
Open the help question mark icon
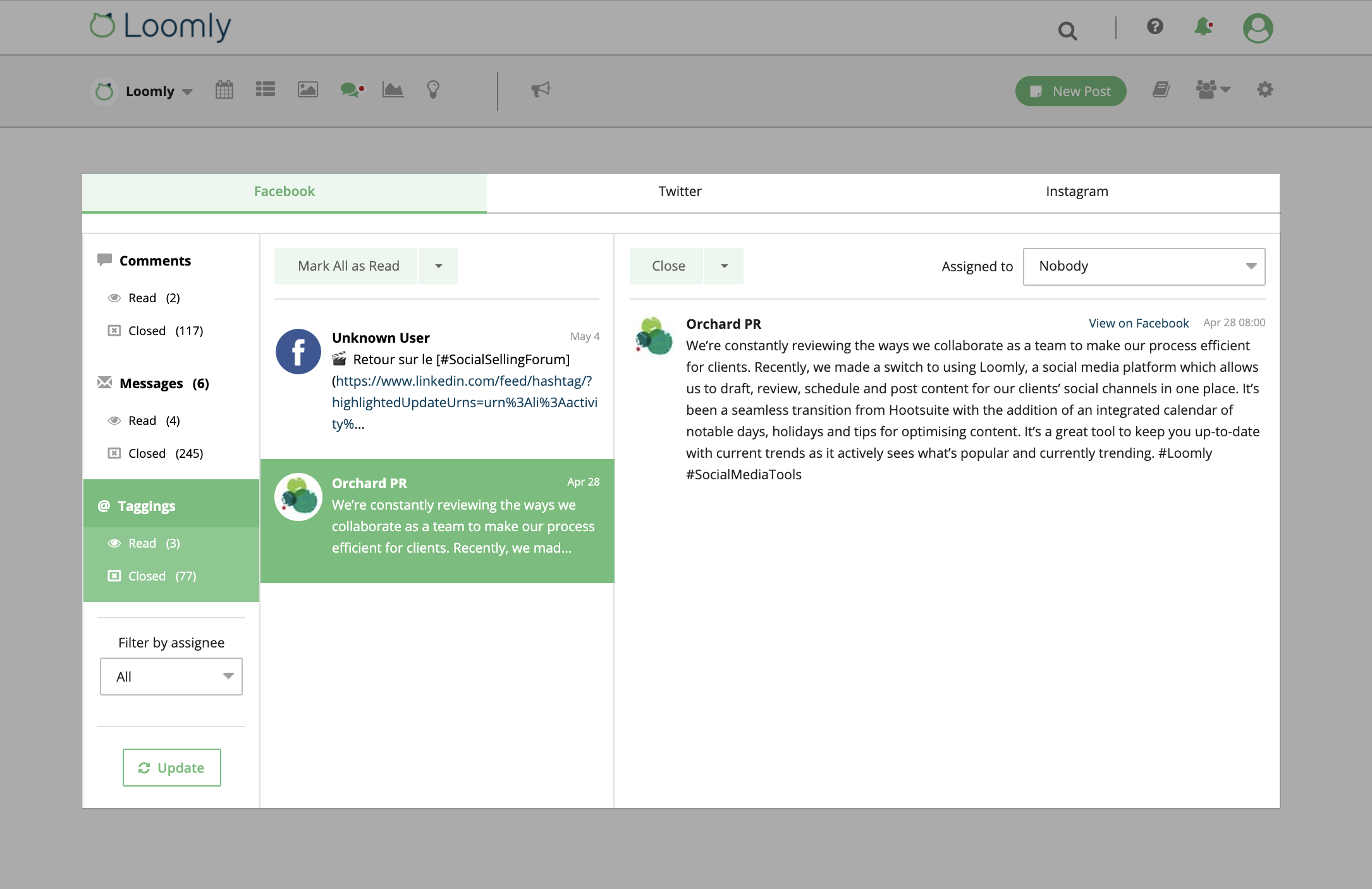pyautogui.click(x=1155, y=27)
